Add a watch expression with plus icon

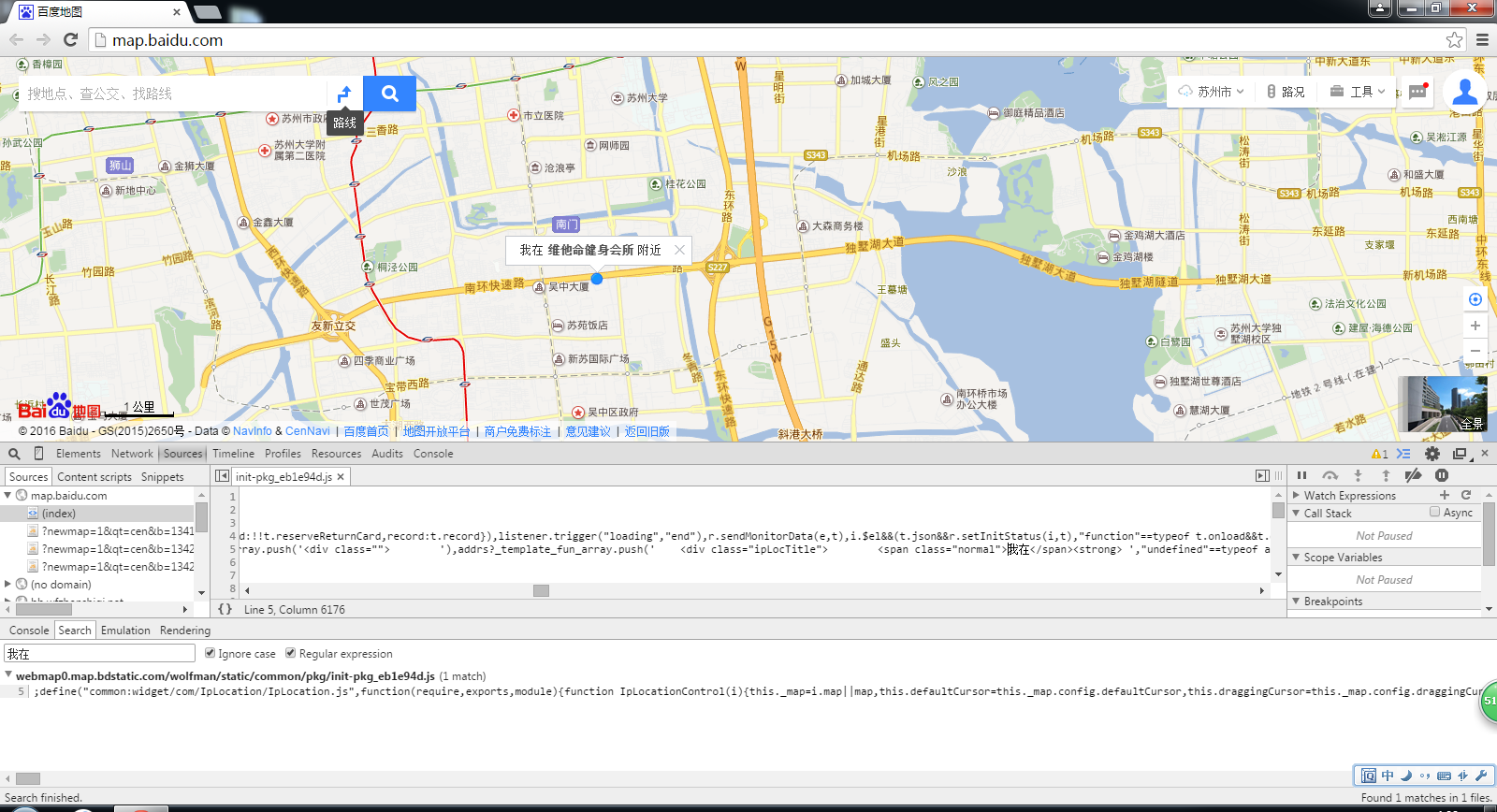click(1445, 495)
